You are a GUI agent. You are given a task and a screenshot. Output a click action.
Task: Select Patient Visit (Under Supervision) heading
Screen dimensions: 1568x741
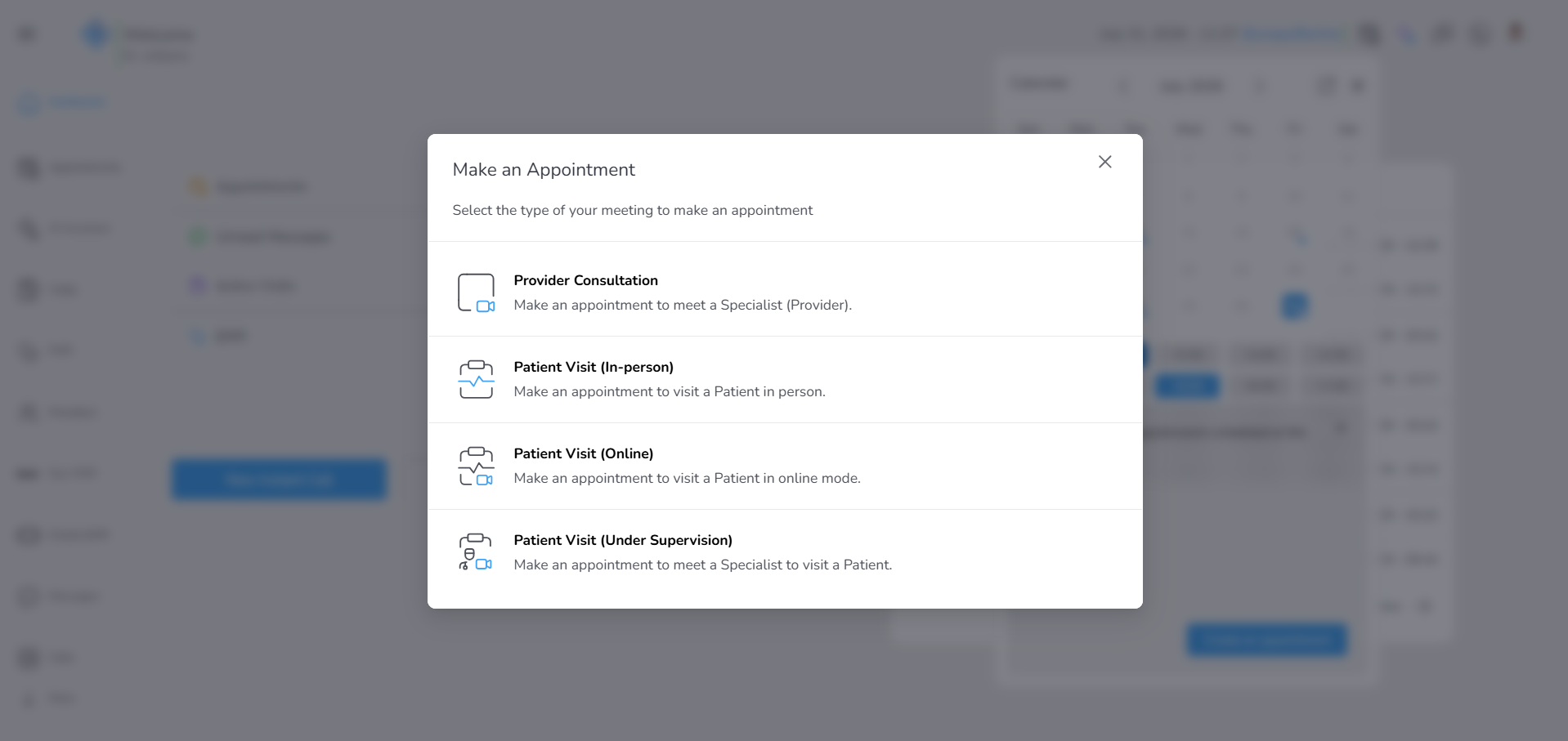[623, 540]
